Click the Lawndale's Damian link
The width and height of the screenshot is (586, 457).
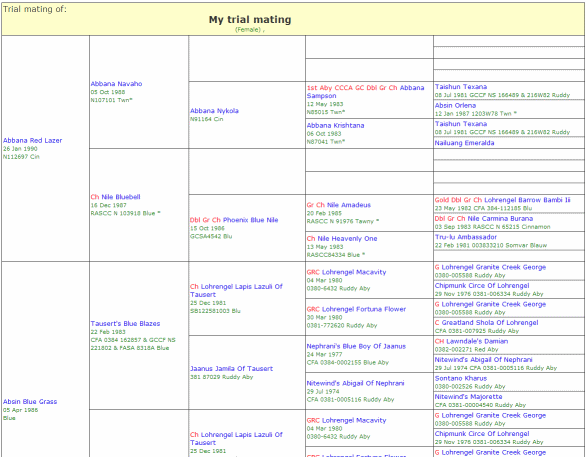477,341
